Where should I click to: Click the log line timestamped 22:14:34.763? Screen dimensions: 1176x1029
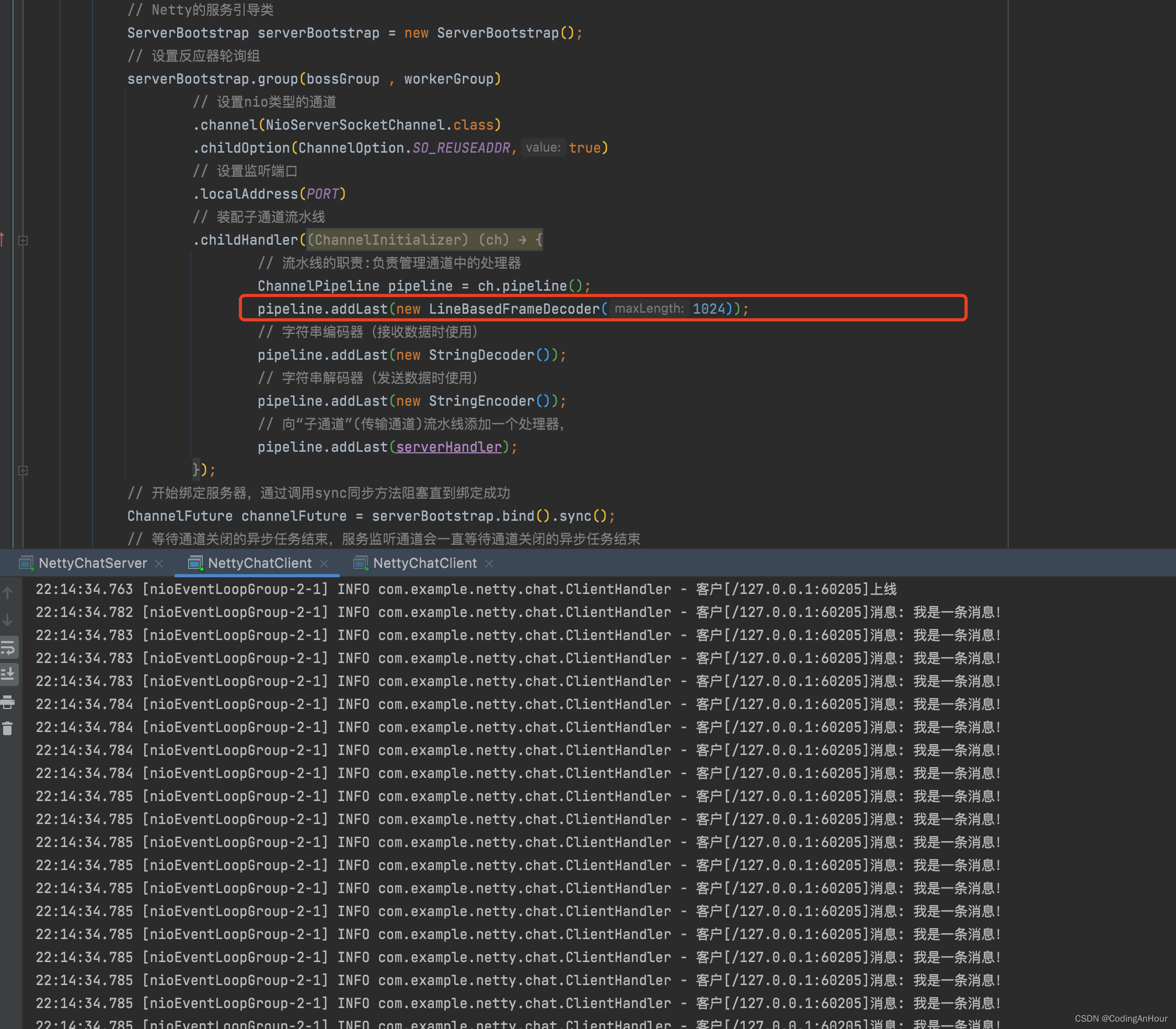466,589
